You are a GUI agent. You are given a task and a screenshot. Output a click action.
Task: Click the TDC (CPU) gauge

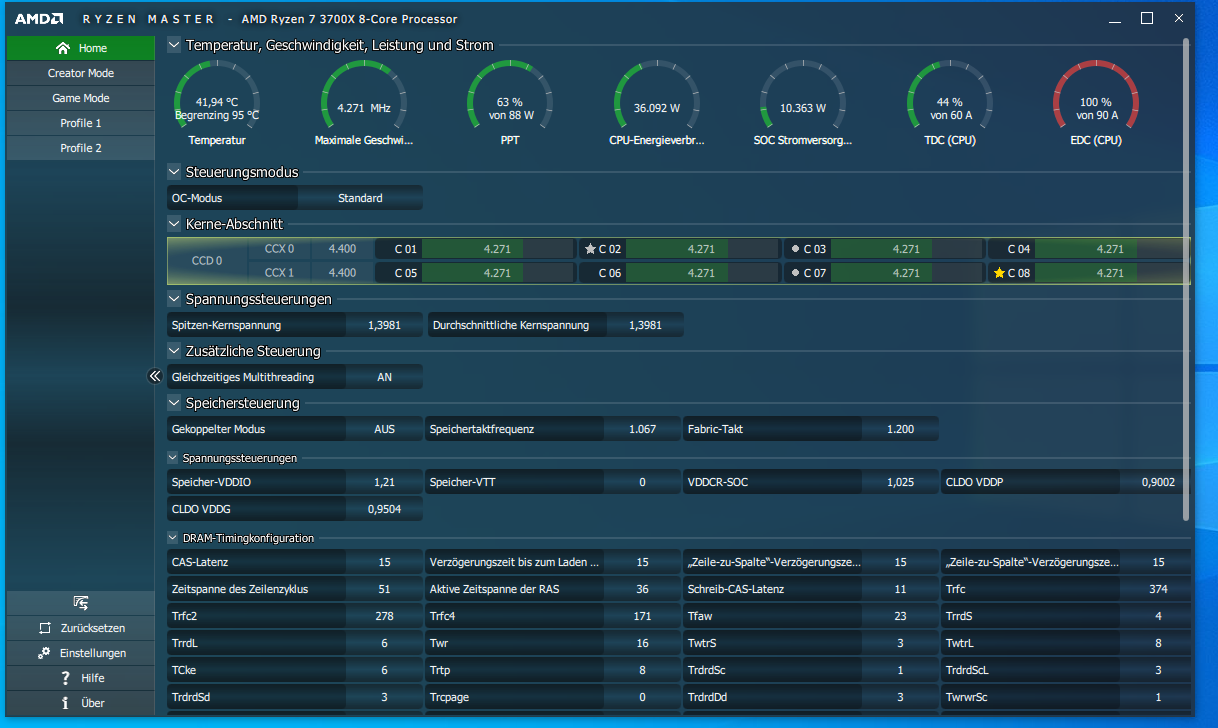[x=949, y=104]
